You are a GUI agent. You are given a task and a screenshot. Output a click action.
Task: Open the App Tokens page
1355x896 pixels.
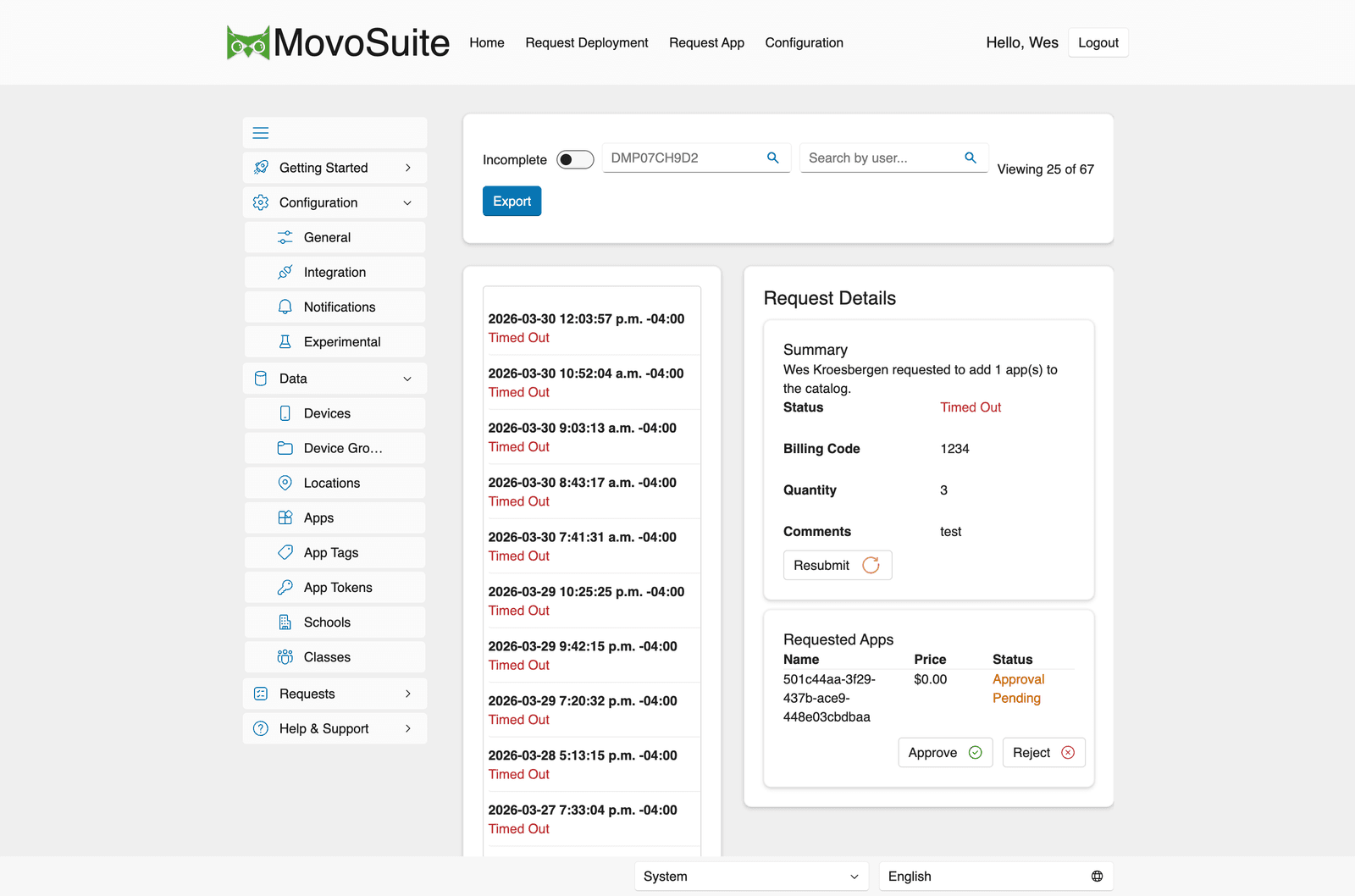point(335,587)
